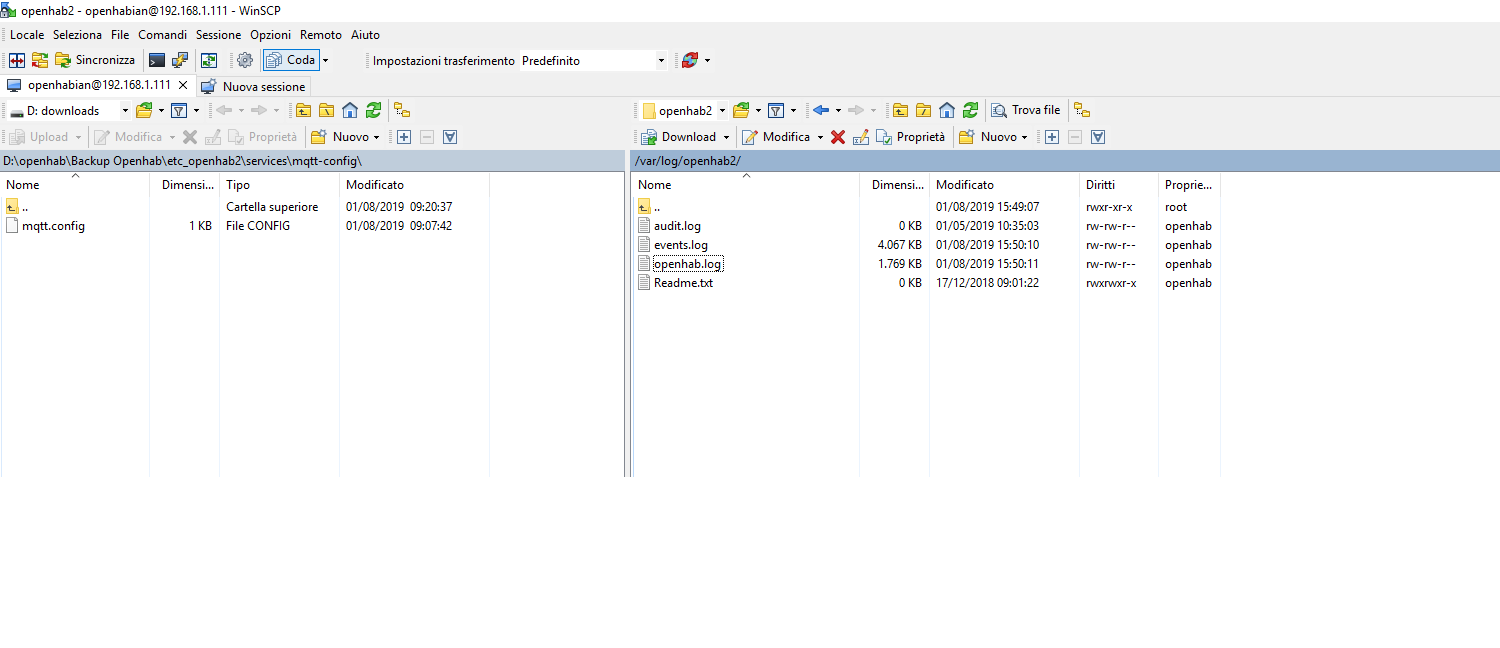Viewport: 1500px width, 648px height.
Task: Toggle the Coda queue view button
Action: point(291,60)
